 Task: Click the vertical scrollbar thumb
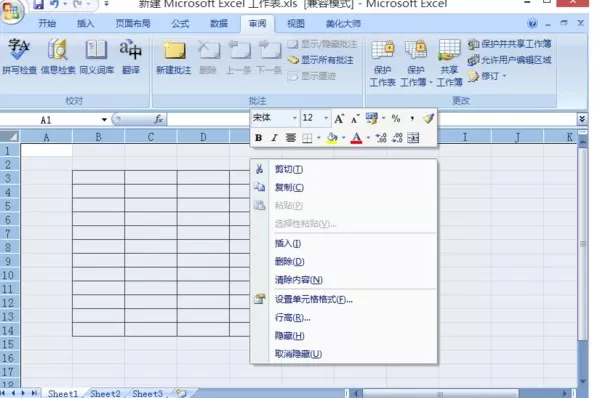(582, 244)
